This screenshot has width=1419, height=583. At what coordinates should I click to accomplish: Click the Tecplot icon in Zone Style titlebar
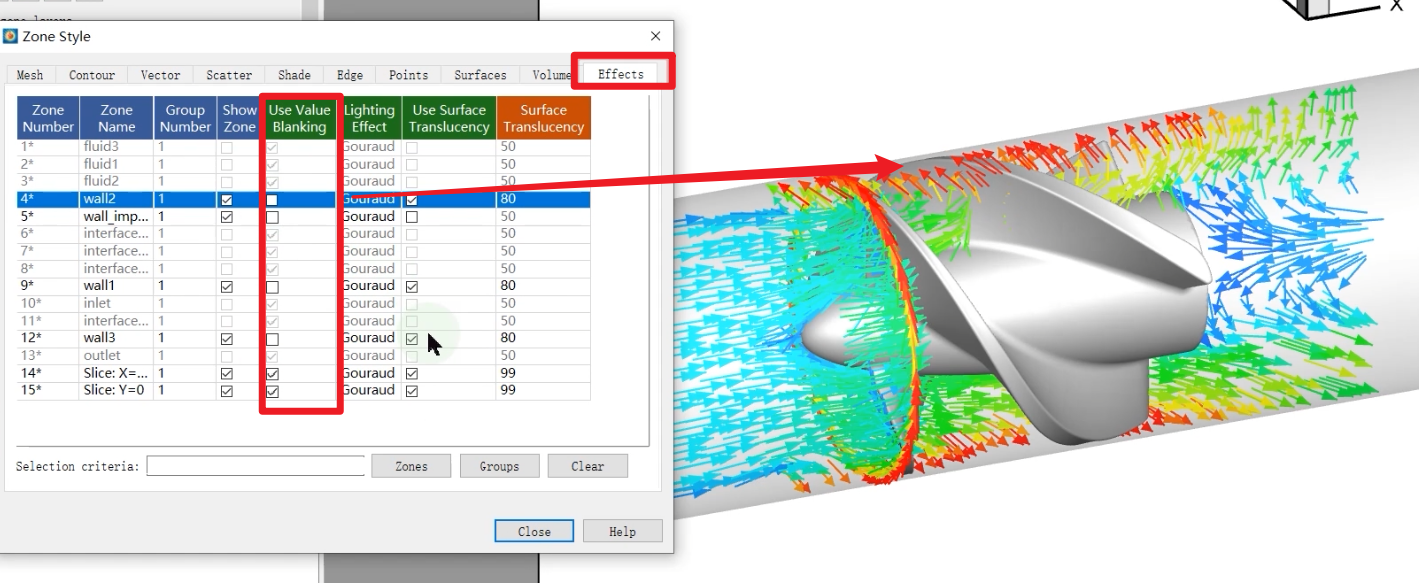click(11, 36)
